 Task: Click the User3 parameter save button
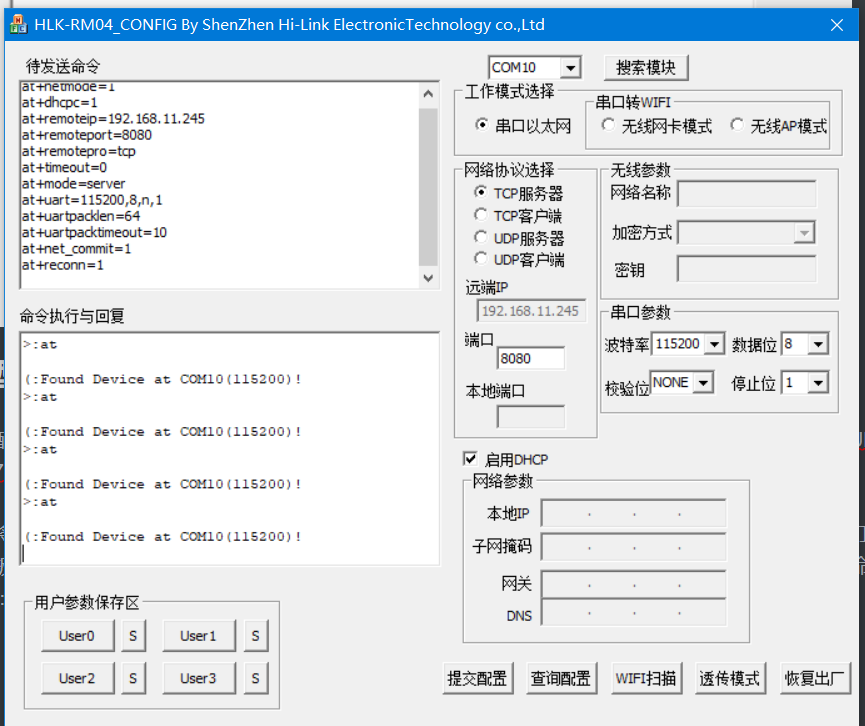pyautogui.click(x=199, y=677)
